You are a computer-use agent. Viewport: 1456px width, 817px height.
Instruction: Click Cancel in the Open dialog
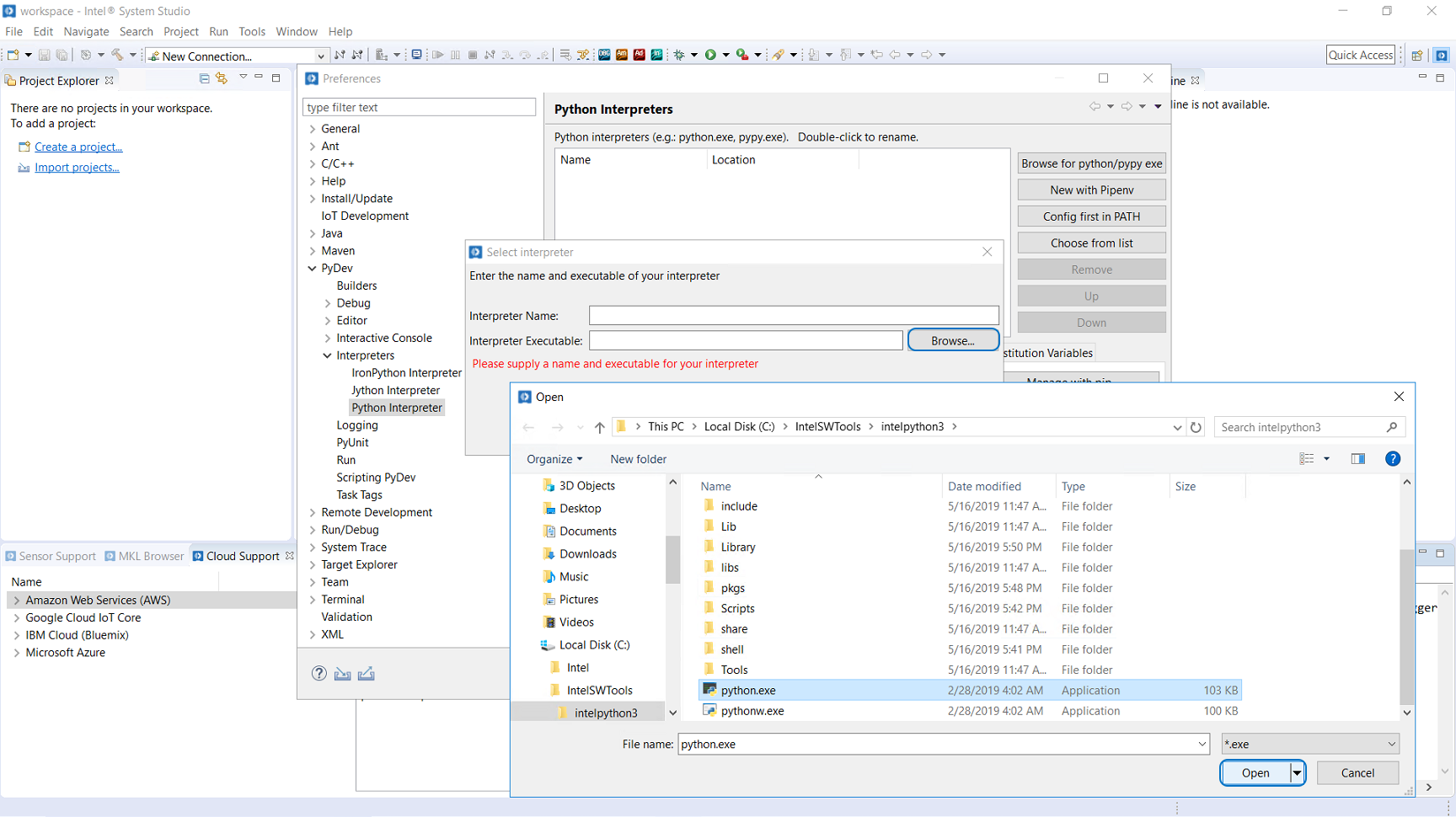coord(1357,772)
